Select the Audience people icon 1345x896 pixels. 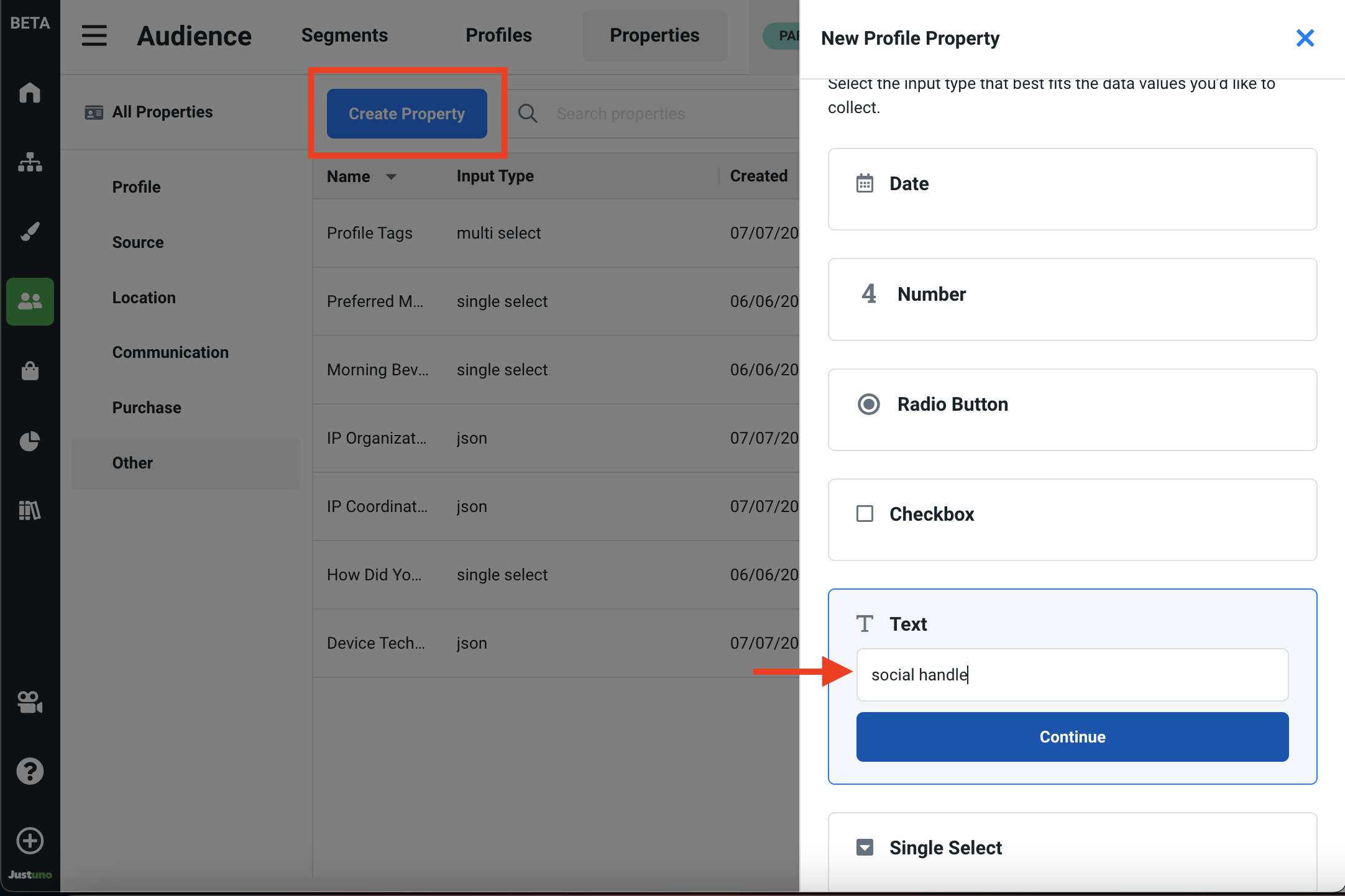(x=30, y=301)
